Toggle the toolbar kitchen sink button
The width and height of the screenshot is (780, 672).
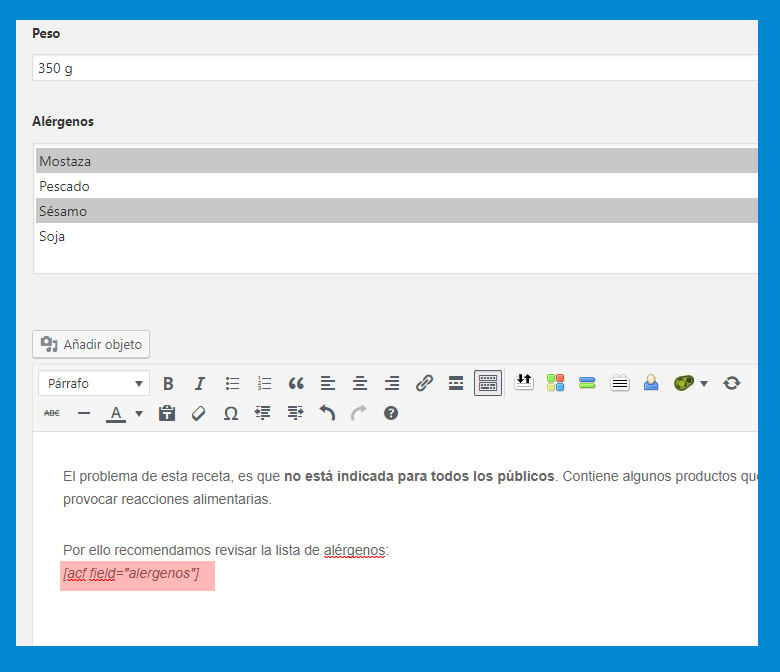pos(488,383)
